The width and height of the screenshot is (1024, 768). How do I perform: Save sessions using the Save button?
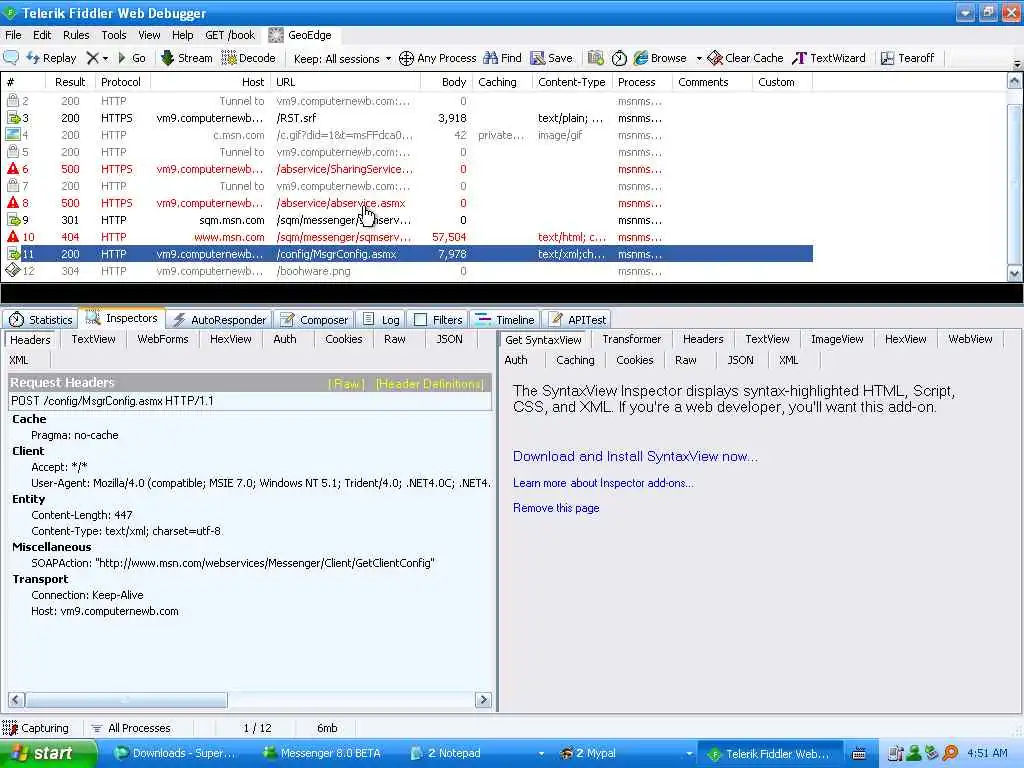coord(551,58)
